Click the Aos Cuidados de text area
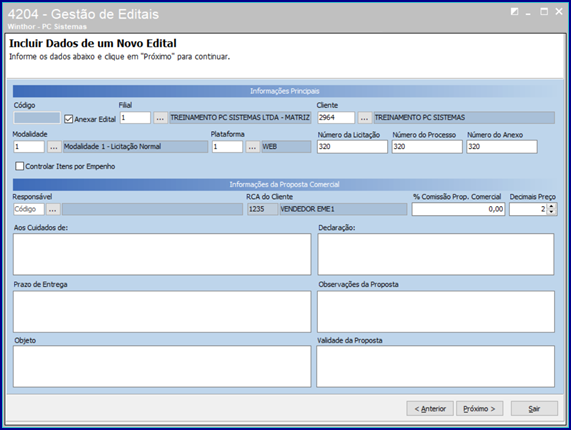Image resolution: width=571 pixels, height=430 pixels. (x=162, y=254)
